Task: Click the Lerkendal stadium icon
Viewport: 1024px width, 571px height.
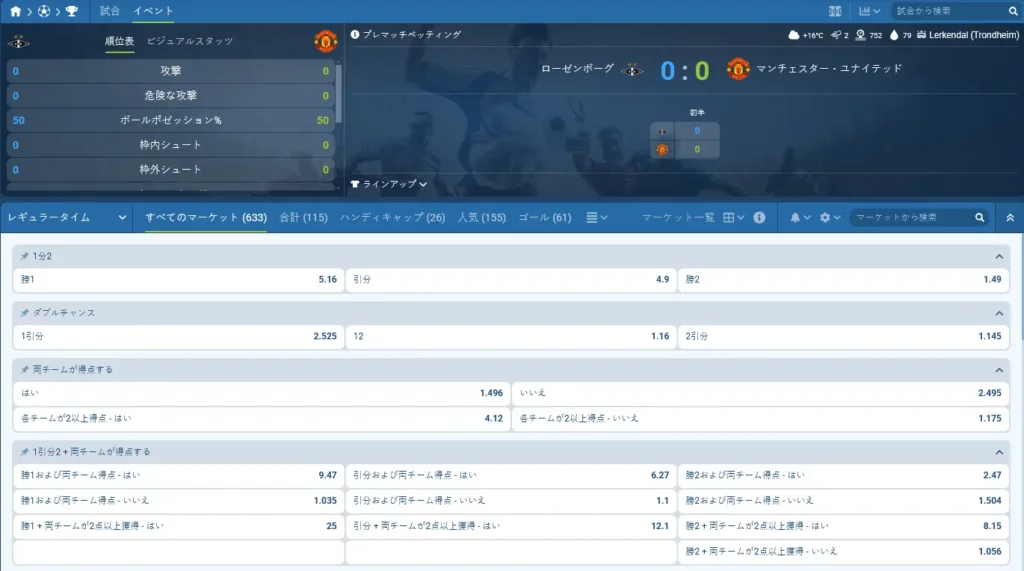Action: [921, 35]
